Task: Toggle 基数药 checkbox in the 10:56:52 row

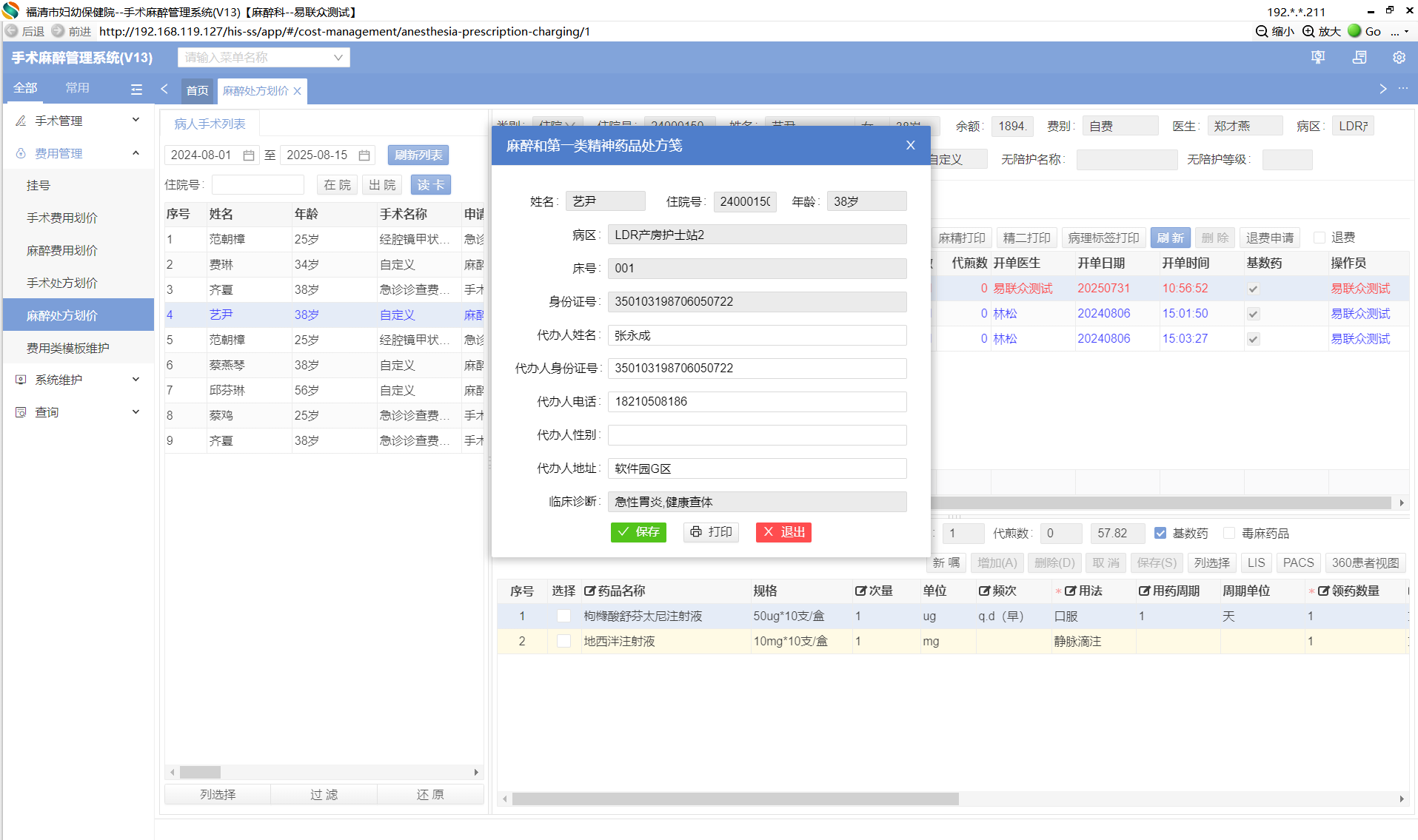Action: click(x=1253, y=289)
